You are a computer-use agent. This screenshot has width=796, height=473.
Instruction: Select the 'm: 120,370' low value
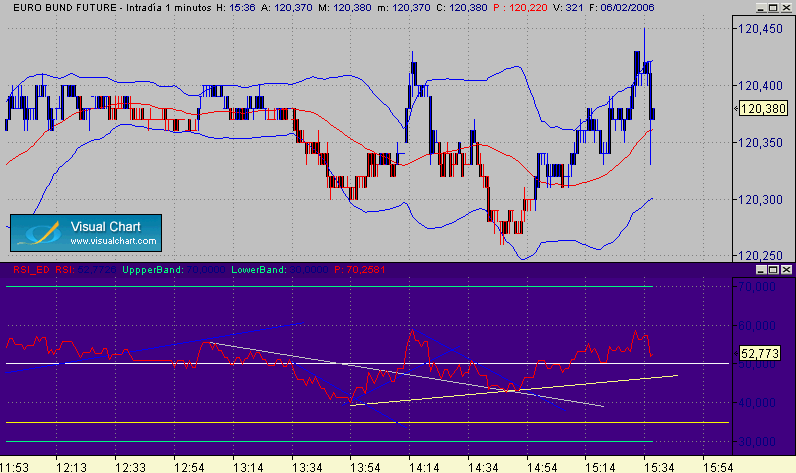pyautogui.click(x=404, y=8)
